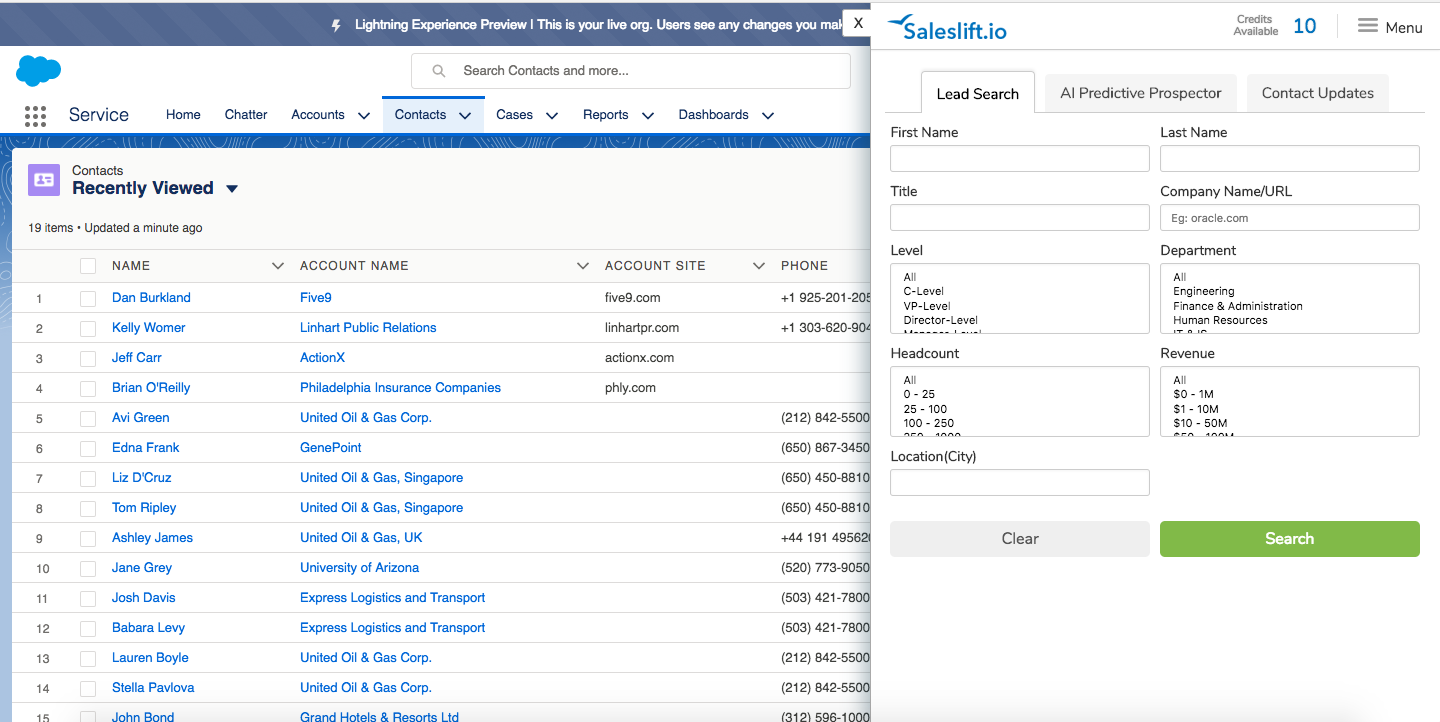Open the Recently Viewed list view selector
The width and height of the screenshot is (1440, 722).
tap(232, 188)
